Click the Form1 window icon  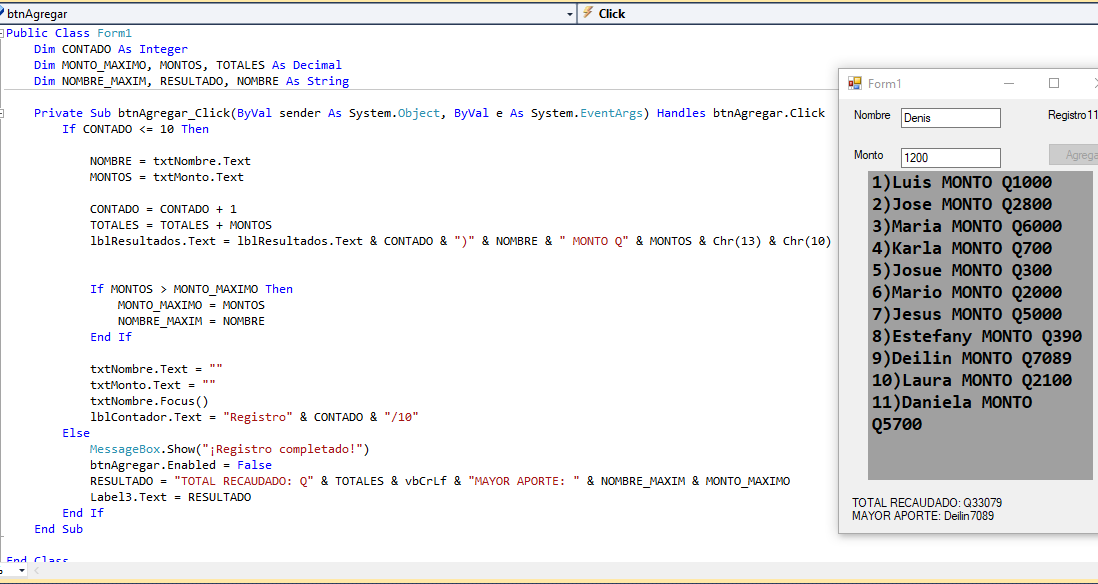pos(854,83)
